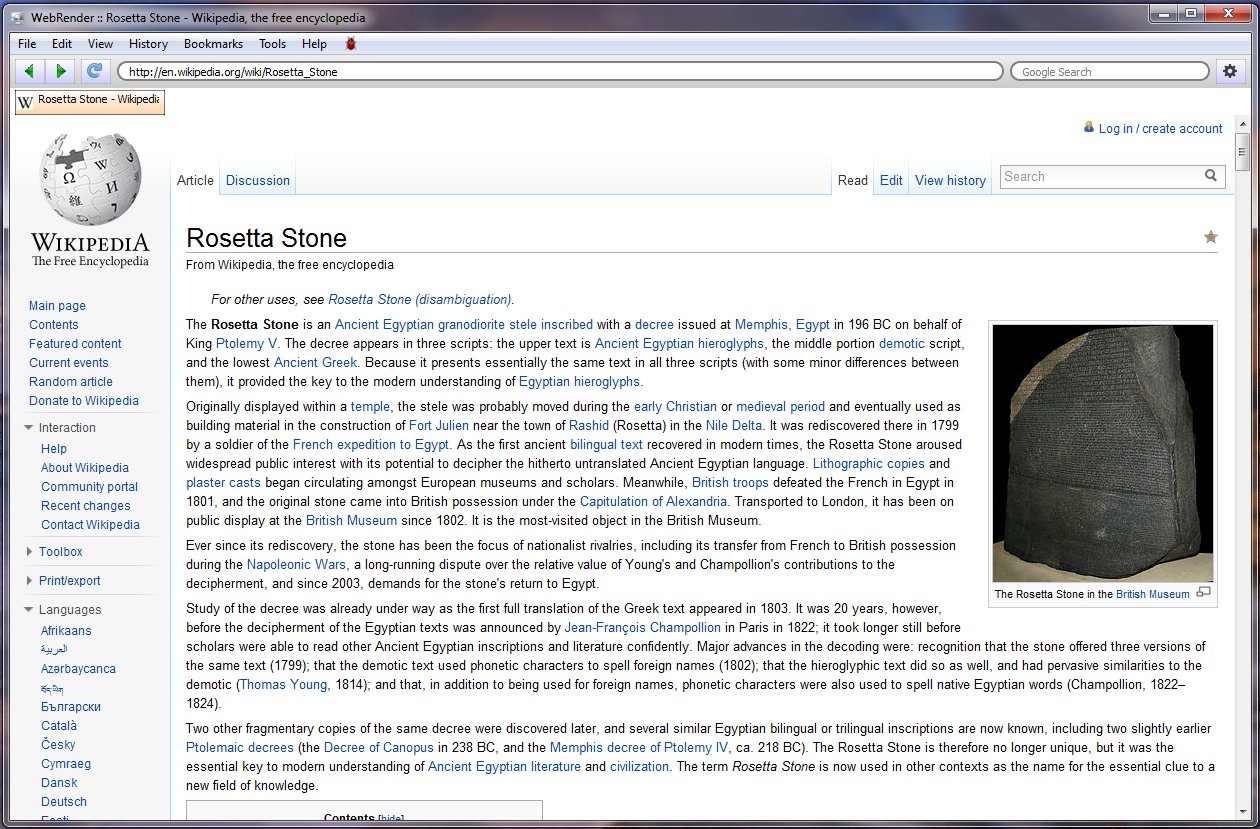Choose Deutsch language link
The width and height of the screenshot is (1260, 829).
point(64,802)
